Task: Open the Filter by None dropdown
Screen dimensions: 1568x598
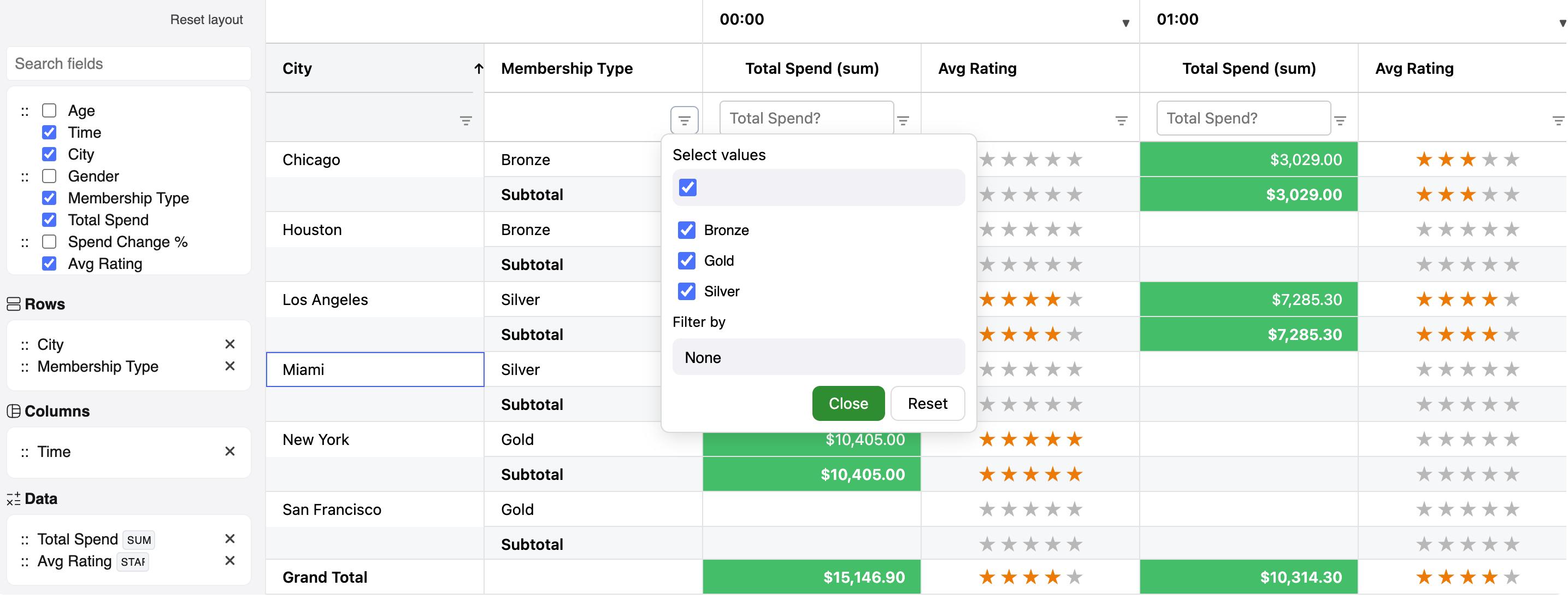Action: (x=818, y=357)
